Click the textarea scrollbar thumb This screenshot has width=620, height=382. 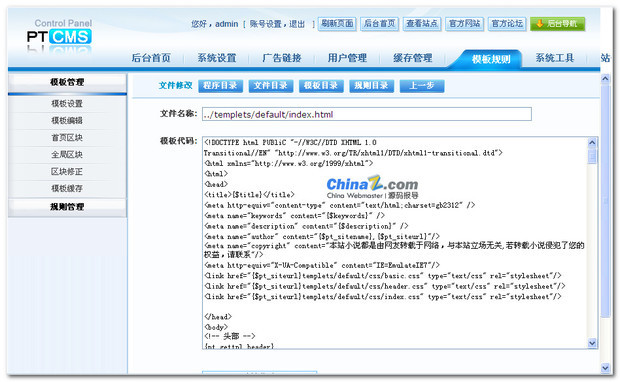tap(592, 155)
